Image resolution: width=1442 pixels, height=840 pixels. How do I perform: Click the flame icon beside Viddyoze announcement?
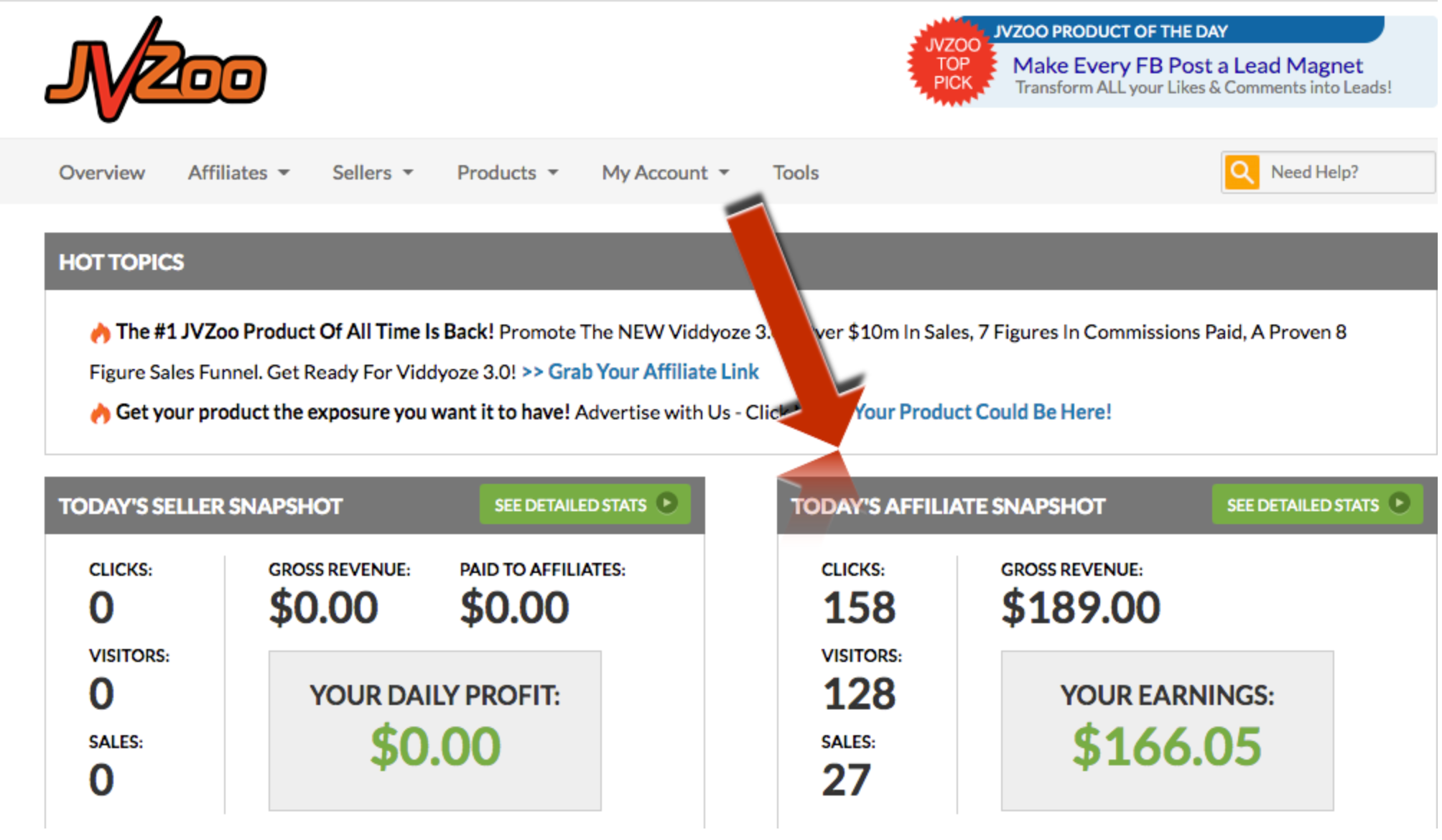pos(100,332)
